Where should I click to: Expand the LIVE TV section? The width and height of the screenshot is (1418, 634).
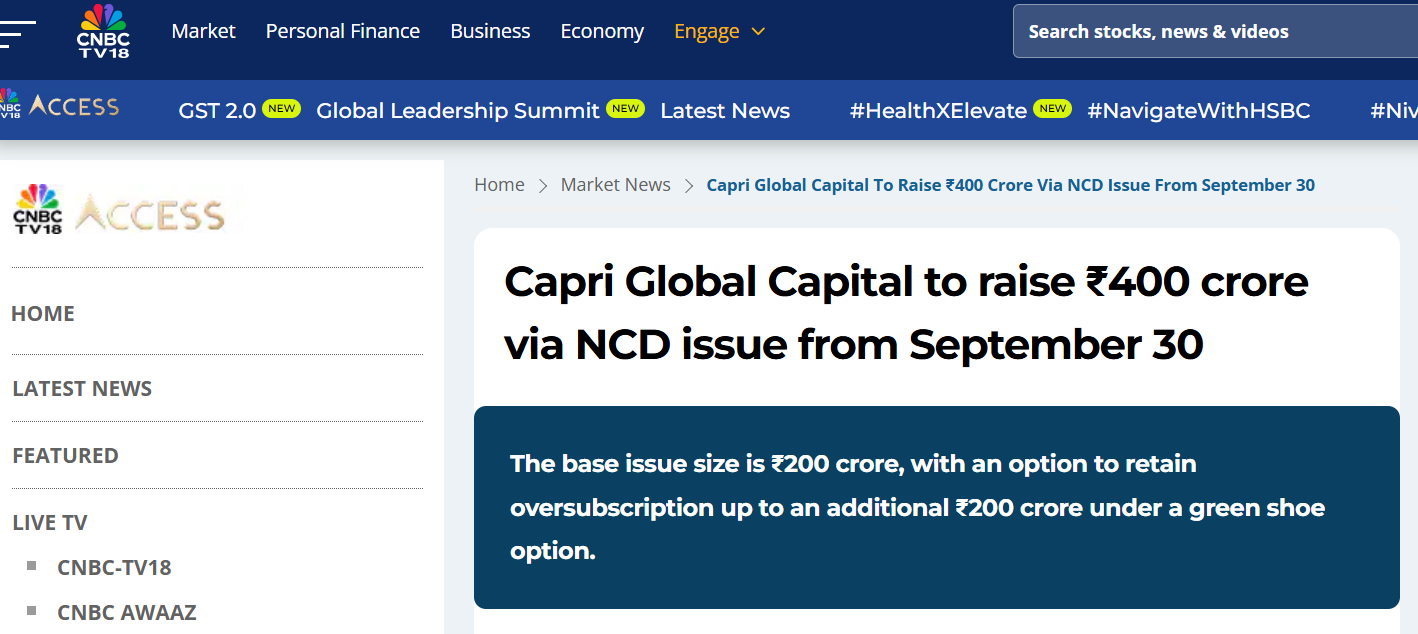click(48, 522)
